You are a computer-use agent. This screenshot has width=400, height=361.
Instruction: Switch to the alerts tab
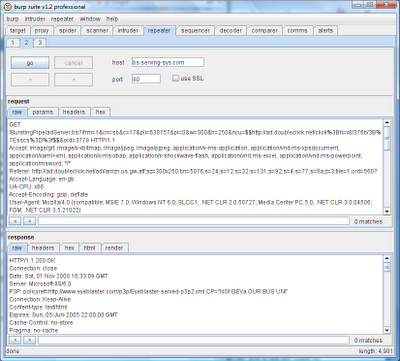click(325, 30)
